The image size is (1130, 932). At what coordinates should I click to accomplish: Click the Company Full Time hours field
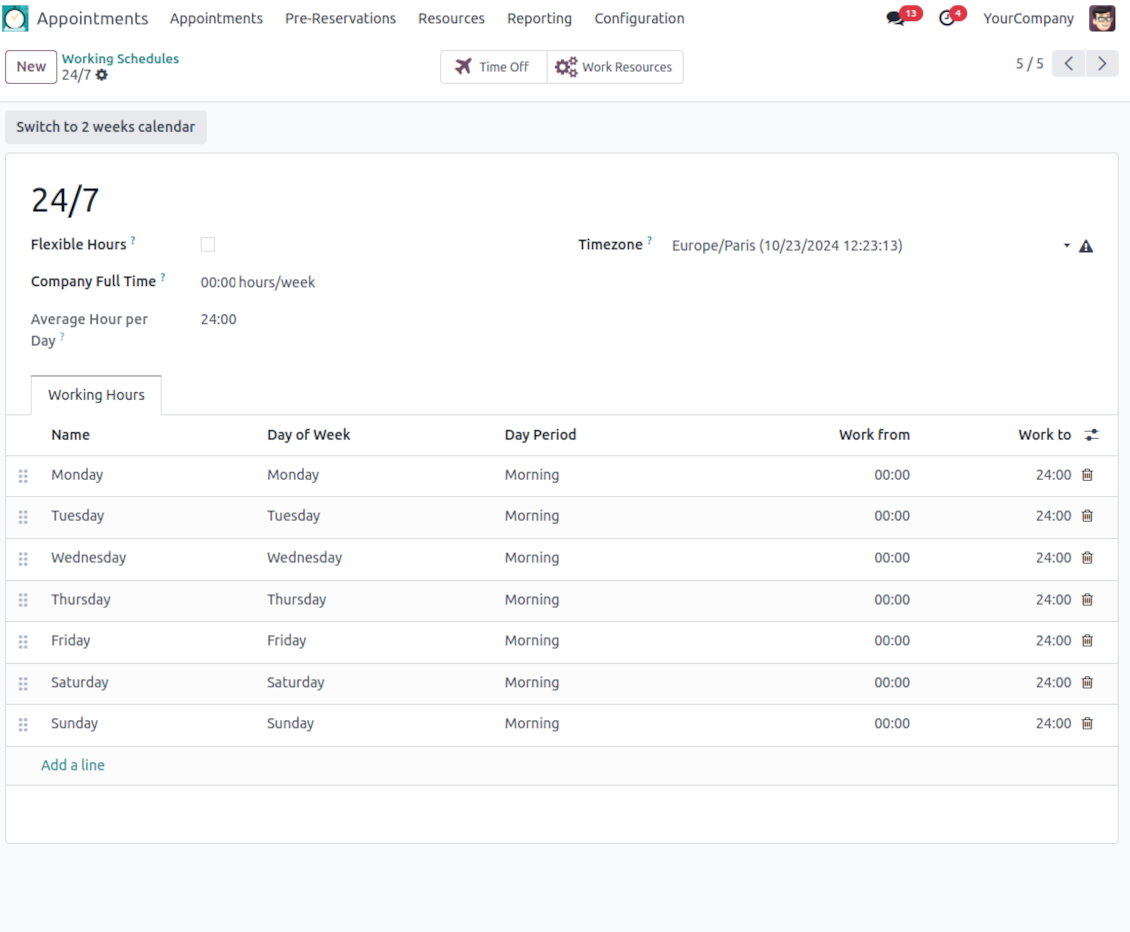tap(218, 283)
